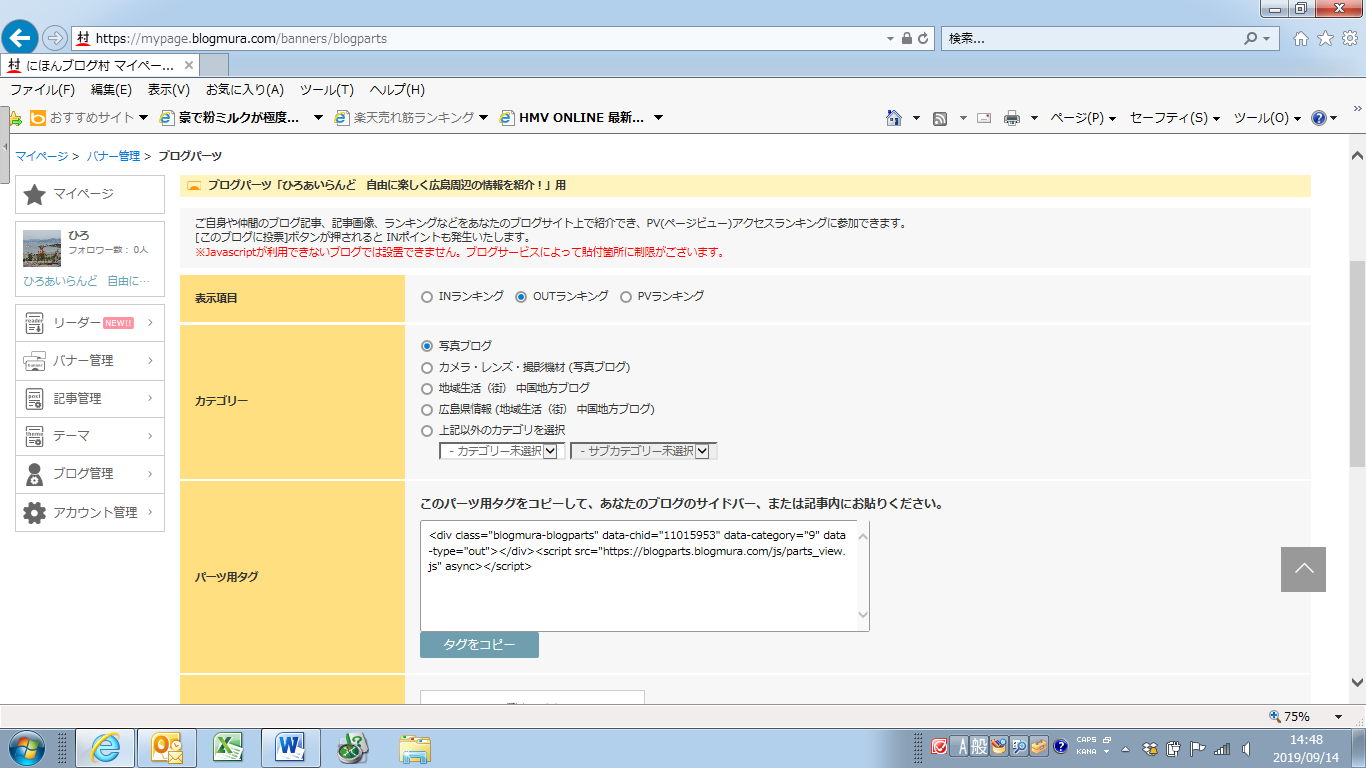The width and height of the screenshot is (1366, 768).
Task: Click the ひろ profile thumbnail image
Action: coord(42,249)
